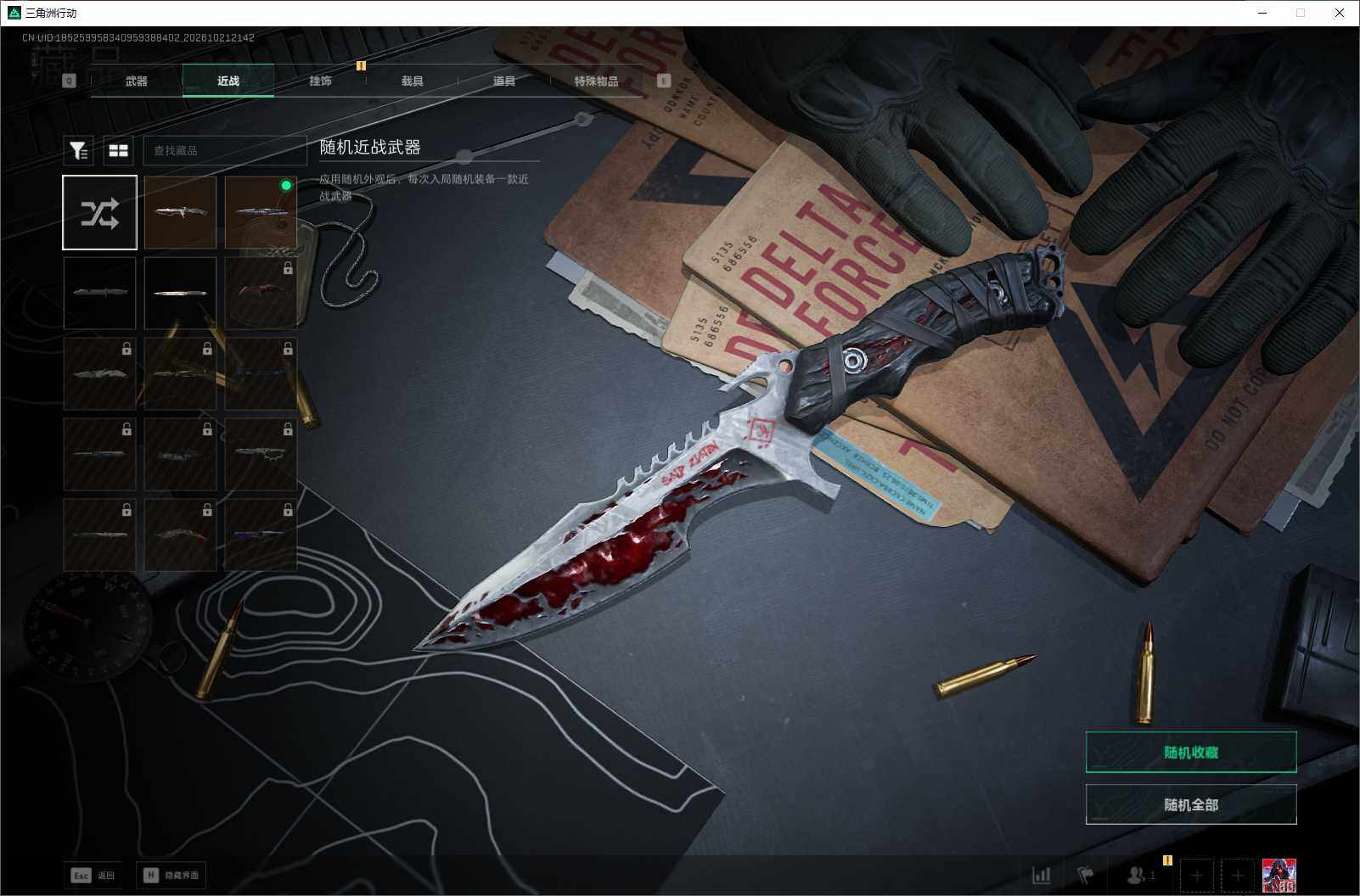Close the 三角洲行动 window

tap(1340, 13)
